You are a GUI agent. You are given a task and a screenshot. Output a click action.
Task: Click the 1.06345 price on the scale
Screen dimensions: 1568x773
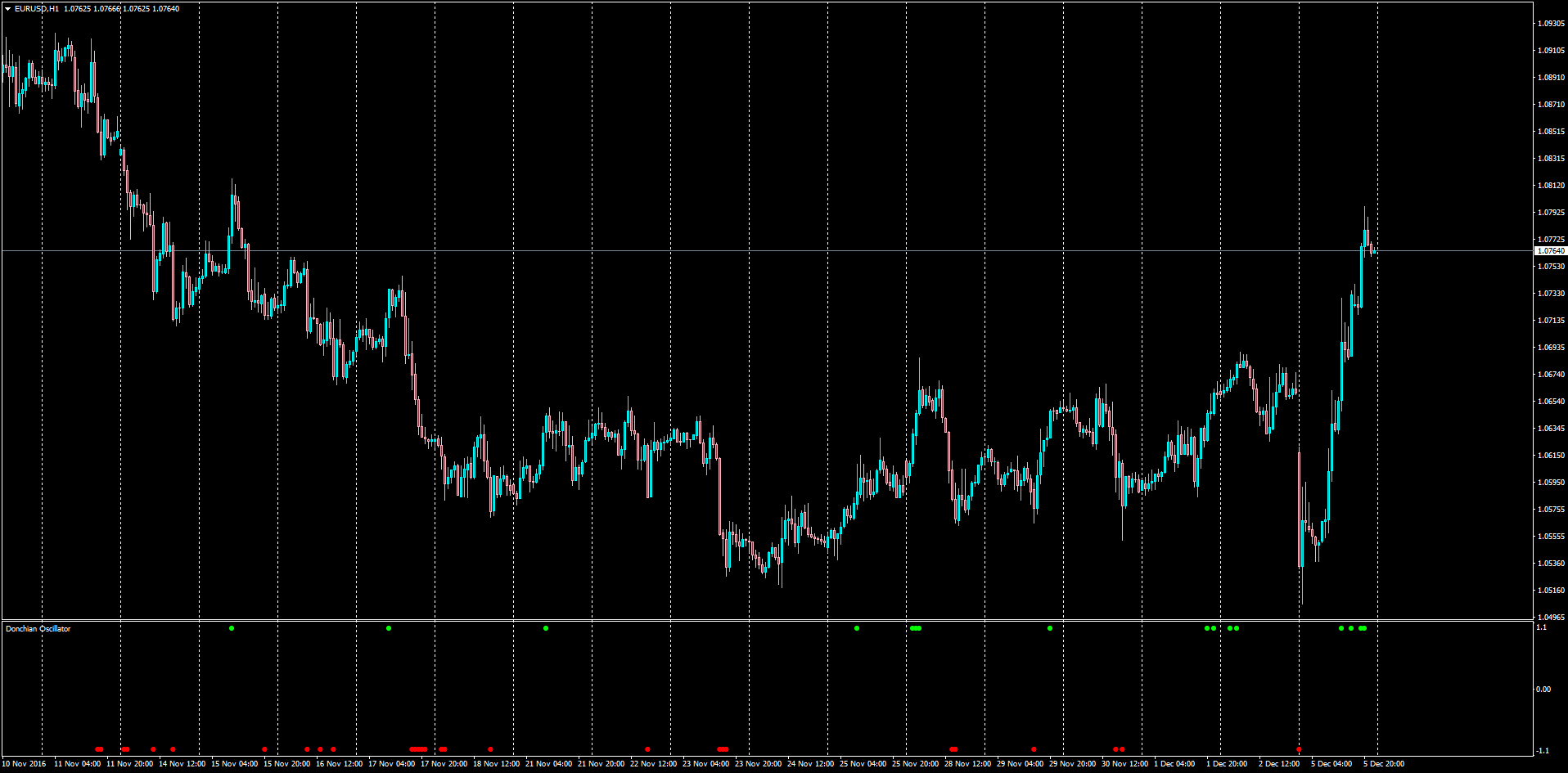1551,429
